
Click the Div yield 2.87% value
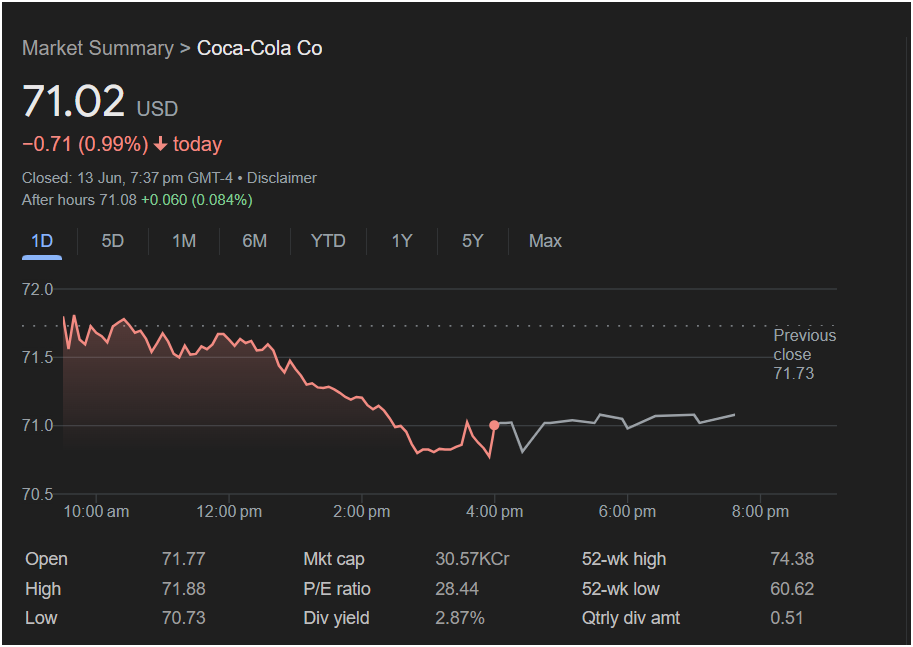point(460,618)
